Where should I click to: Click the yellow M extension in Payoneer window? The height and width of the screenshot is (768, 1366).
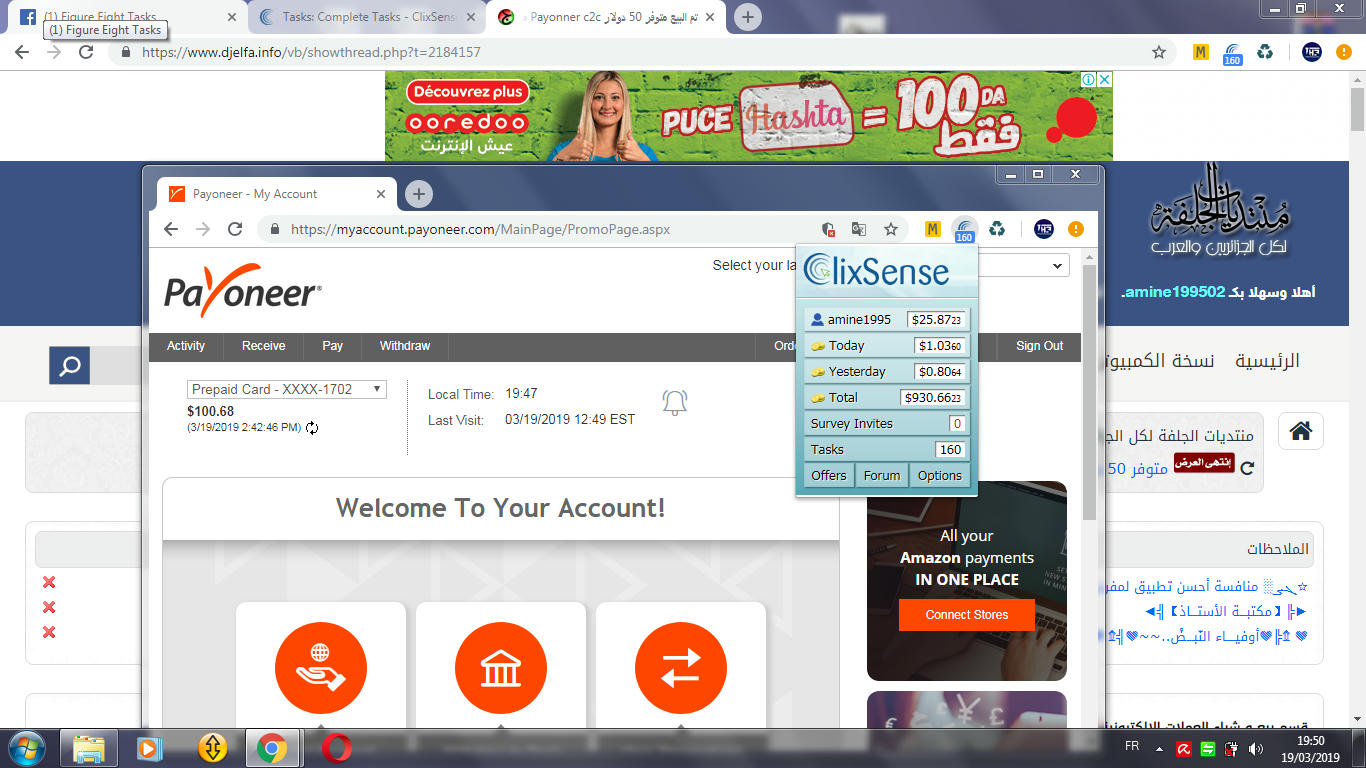(x=932, y=229)
